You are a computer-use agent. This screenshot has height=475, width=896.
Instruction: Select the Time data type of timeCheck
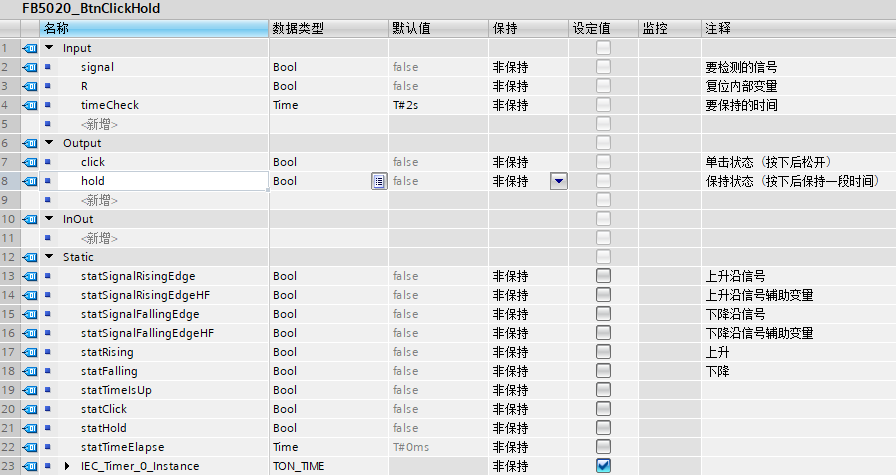point(329,105)
